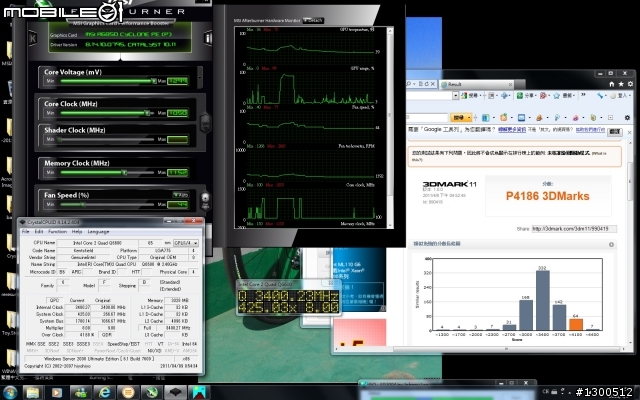Click the gear icon on second toolbar
The width and height of the screenshot is (640, 400).
627,118
